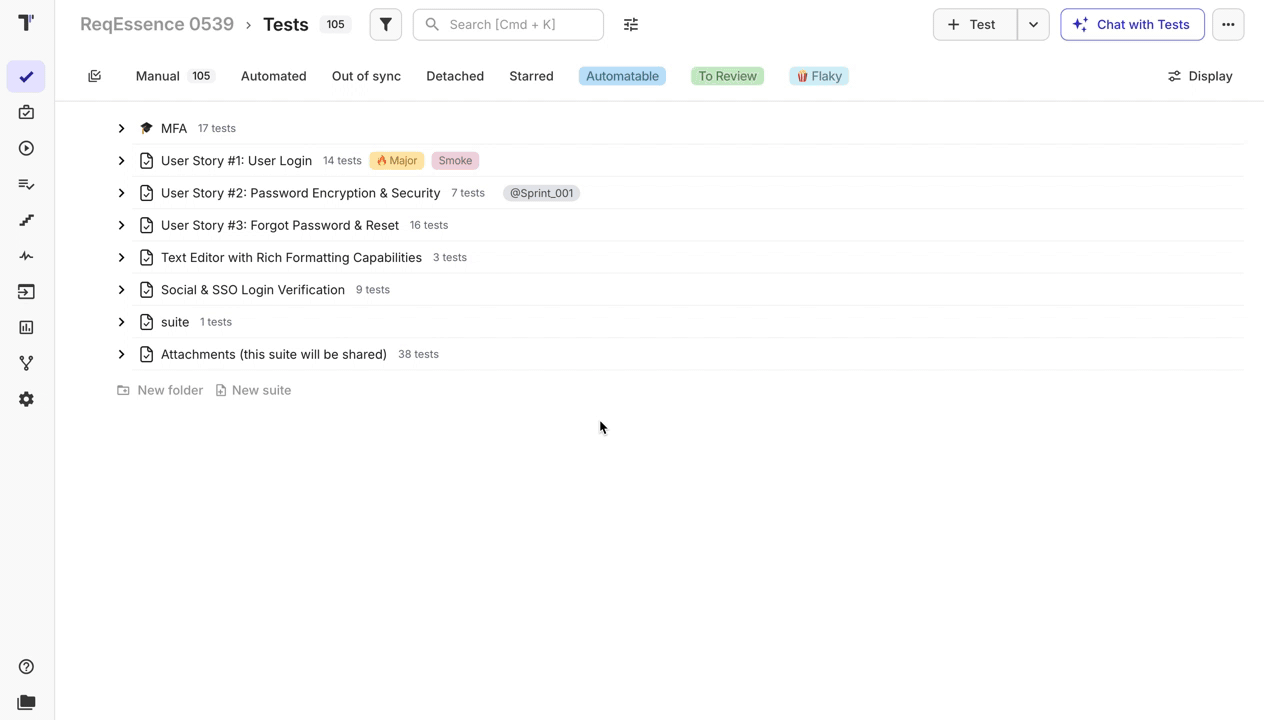Expand the MFA folder

click(x=121, y=128)
